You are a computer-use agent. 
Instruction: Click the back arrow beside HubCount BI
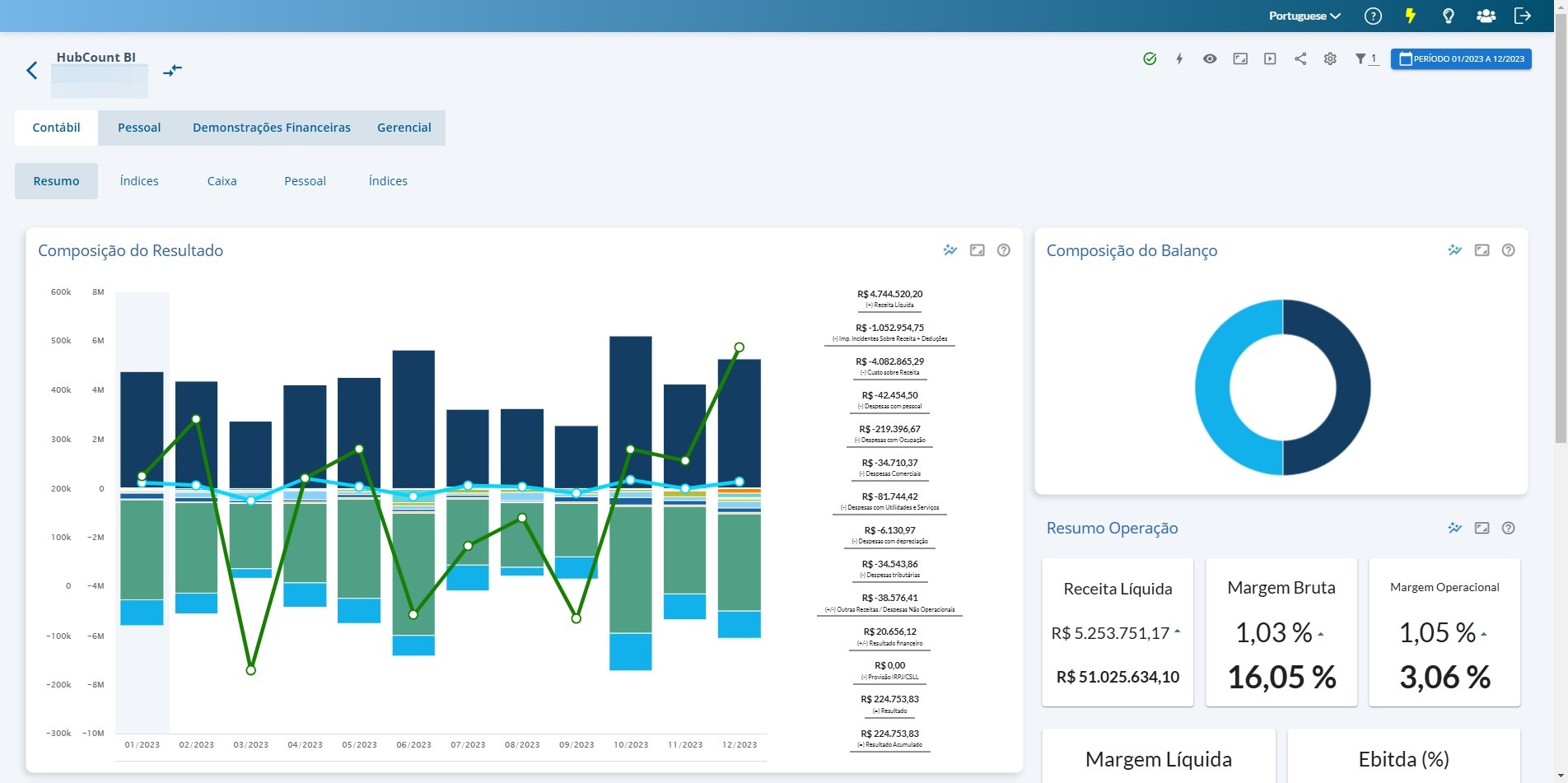(32, 71)
